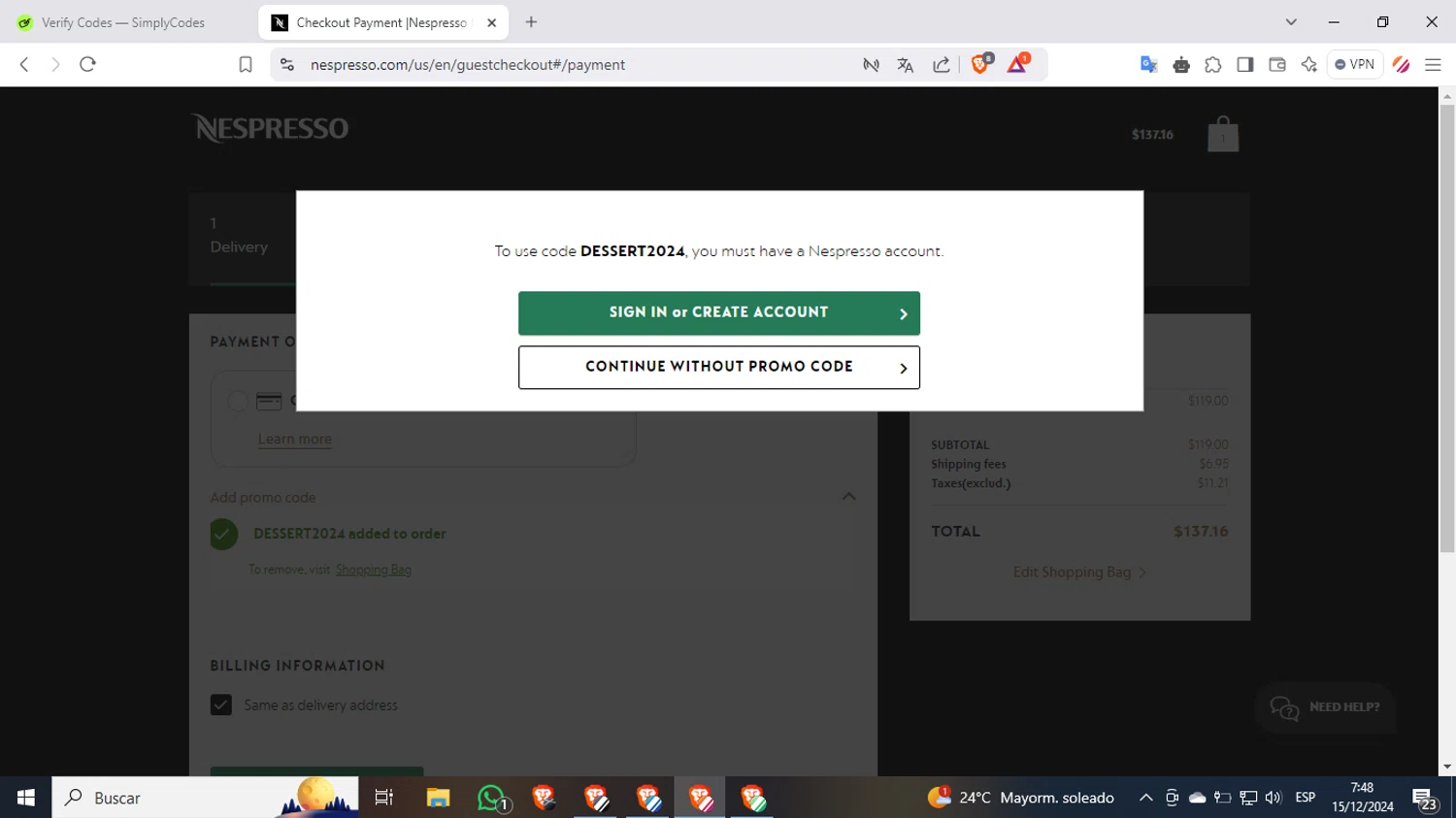Viewport: 1456px width, 818px height.
Task: Toggle the browser sidebar panel
Action: pos(1245,65)
